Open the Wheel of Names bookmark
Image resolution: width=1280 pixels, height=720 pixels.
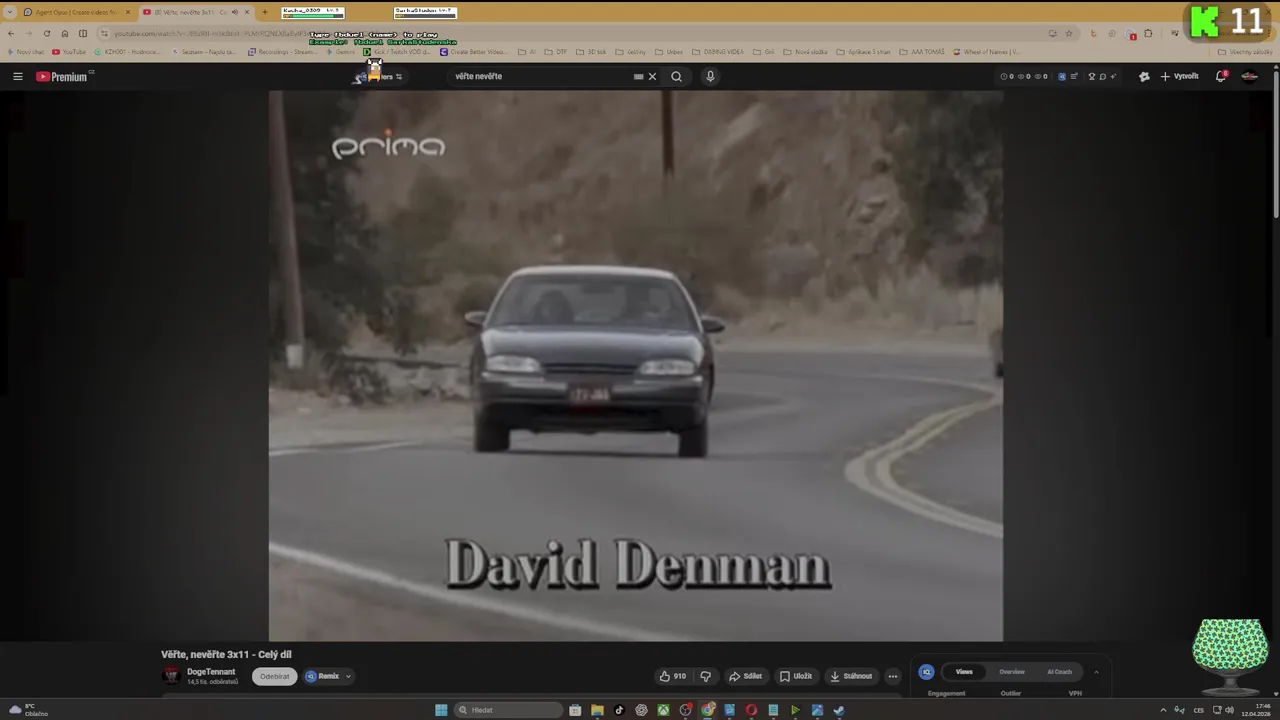click(x=987, y=52)
